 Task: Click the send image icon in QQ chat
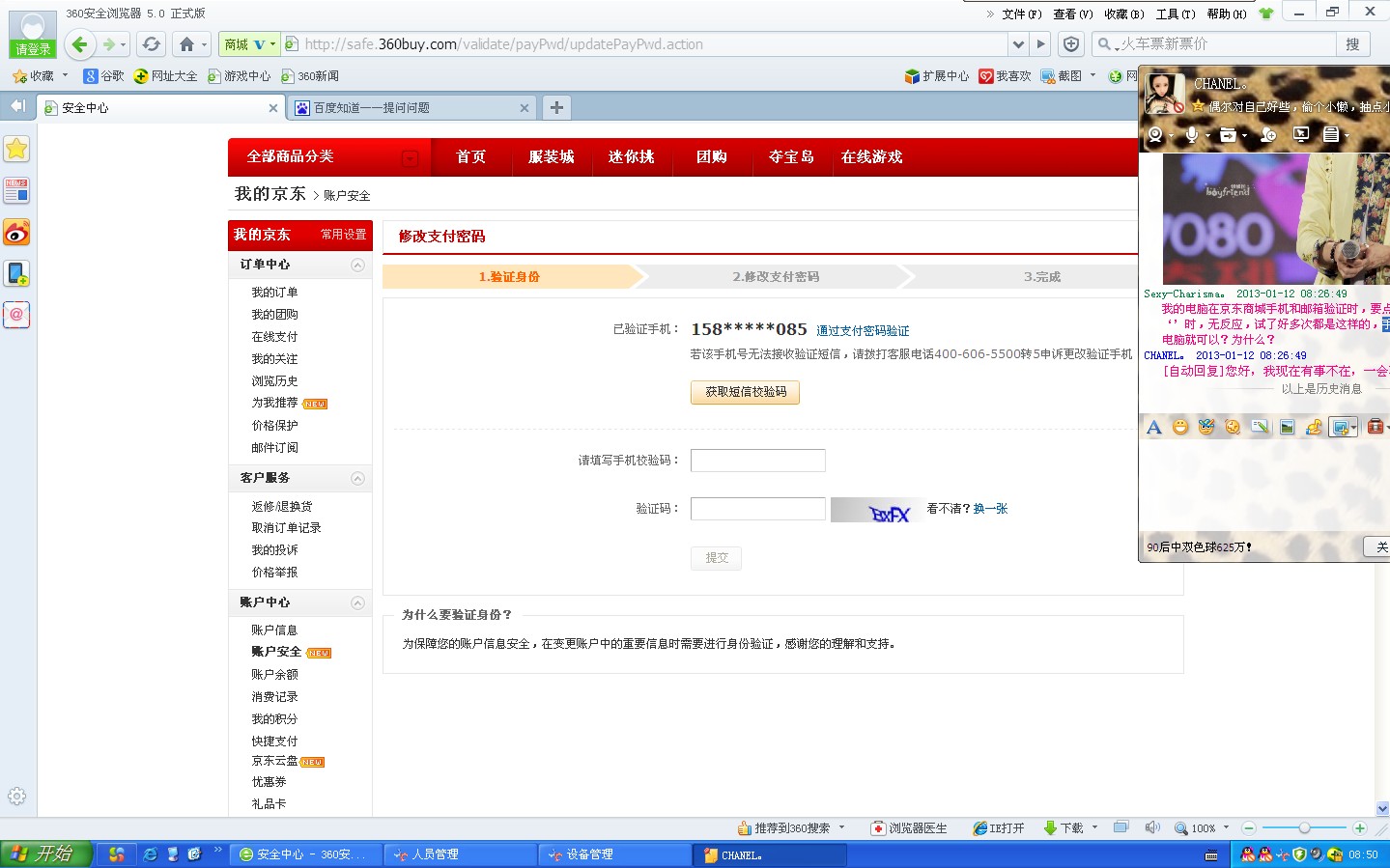pos(1287,427)
